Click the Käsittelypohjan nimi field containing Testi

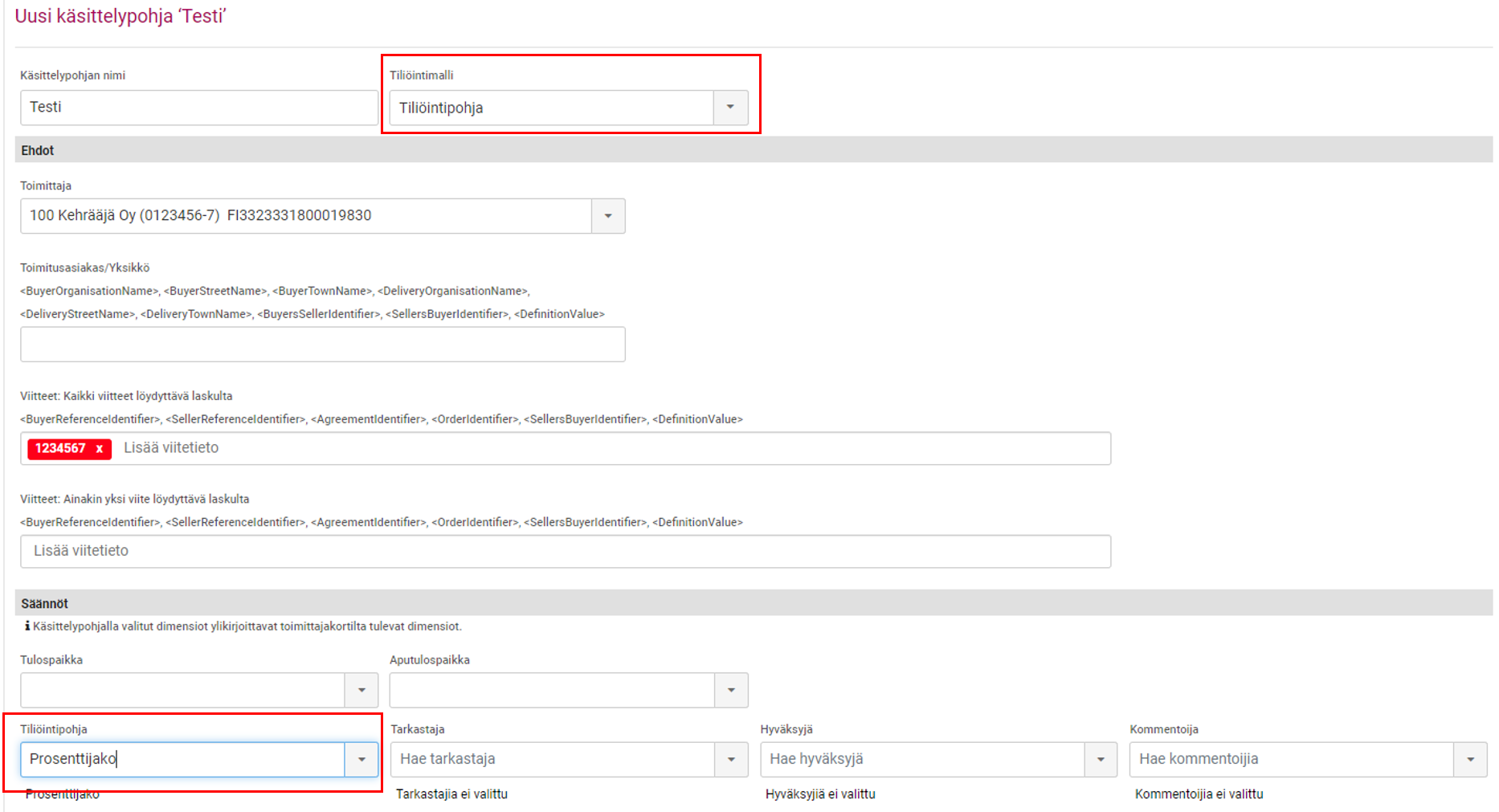coord(198,108)
